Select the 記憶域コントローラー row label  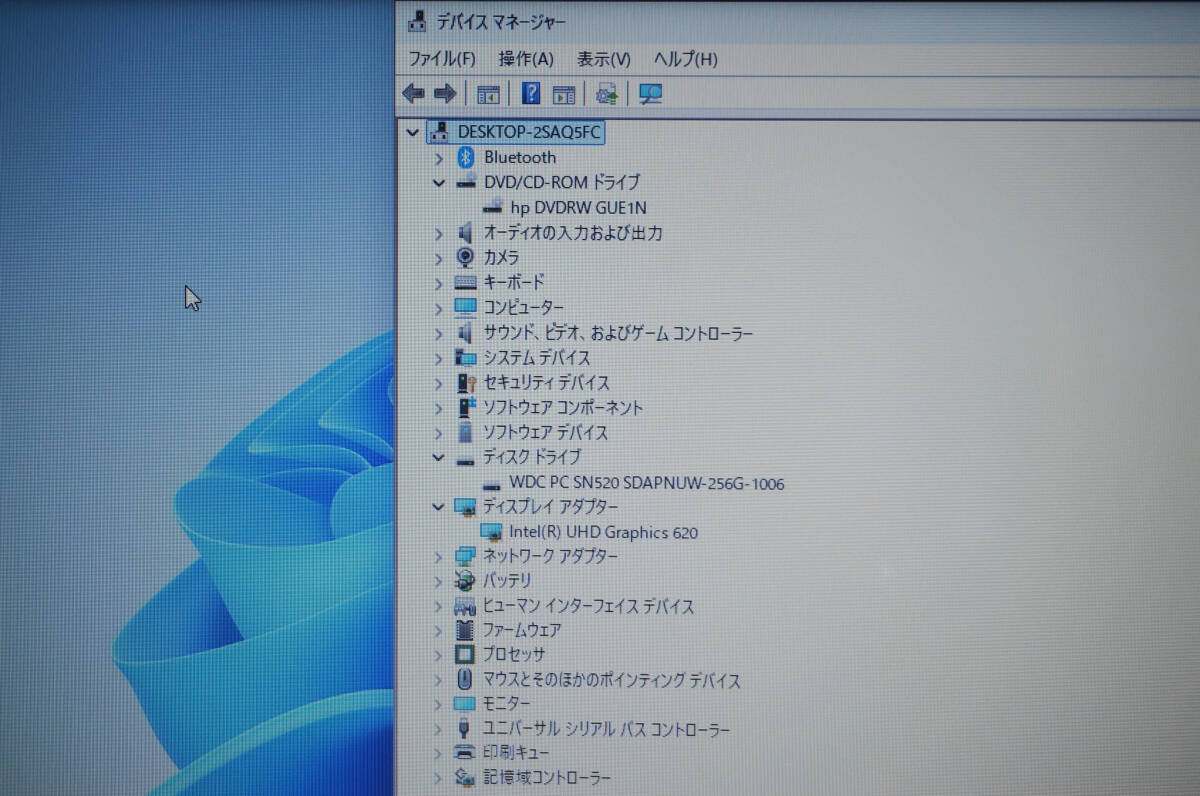547,777
